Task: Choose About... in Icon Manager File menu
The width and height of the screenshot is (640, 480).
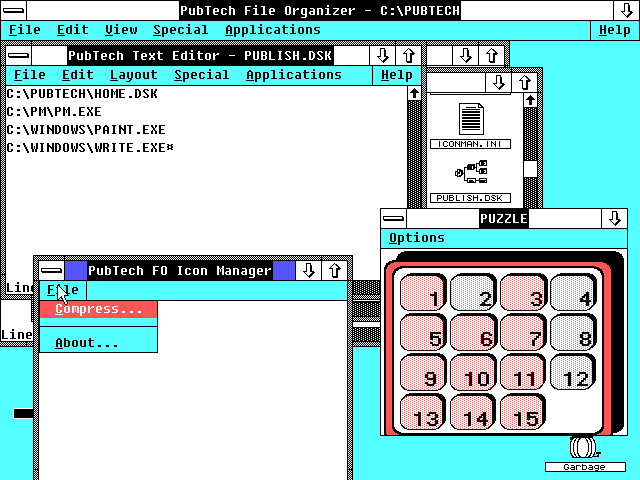Action: [98, 343]
